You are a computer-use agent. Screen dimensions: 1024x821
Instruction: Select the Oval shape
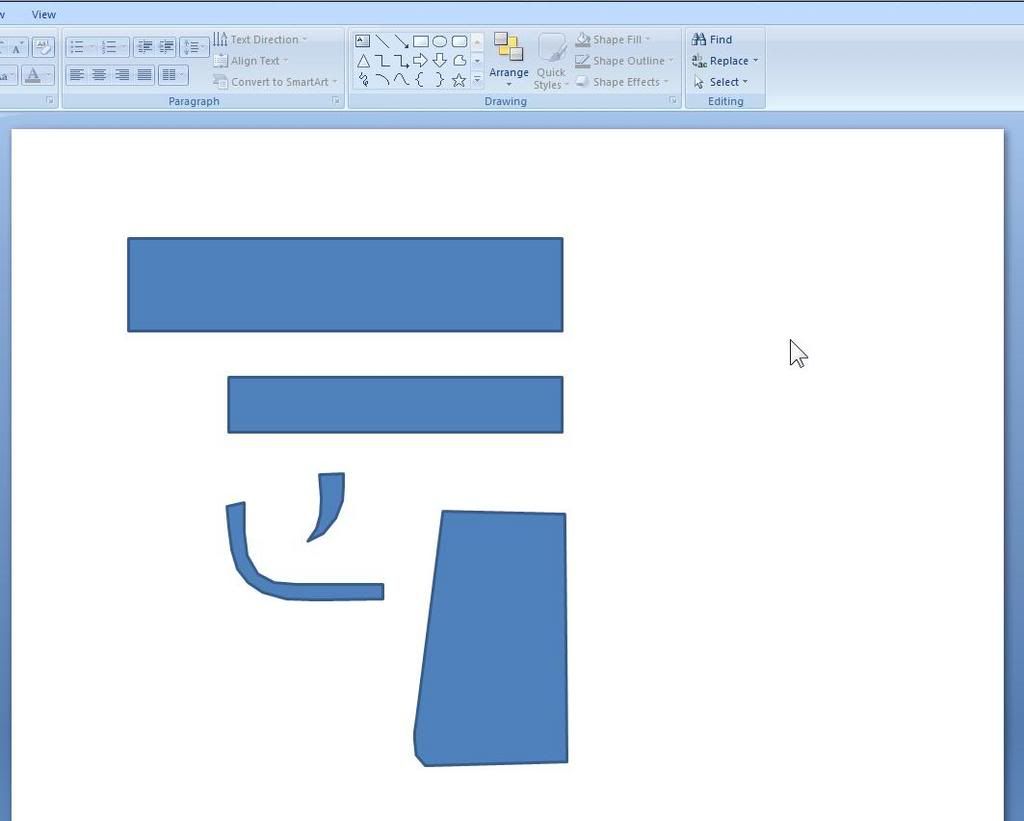click(x=440, y=41)
